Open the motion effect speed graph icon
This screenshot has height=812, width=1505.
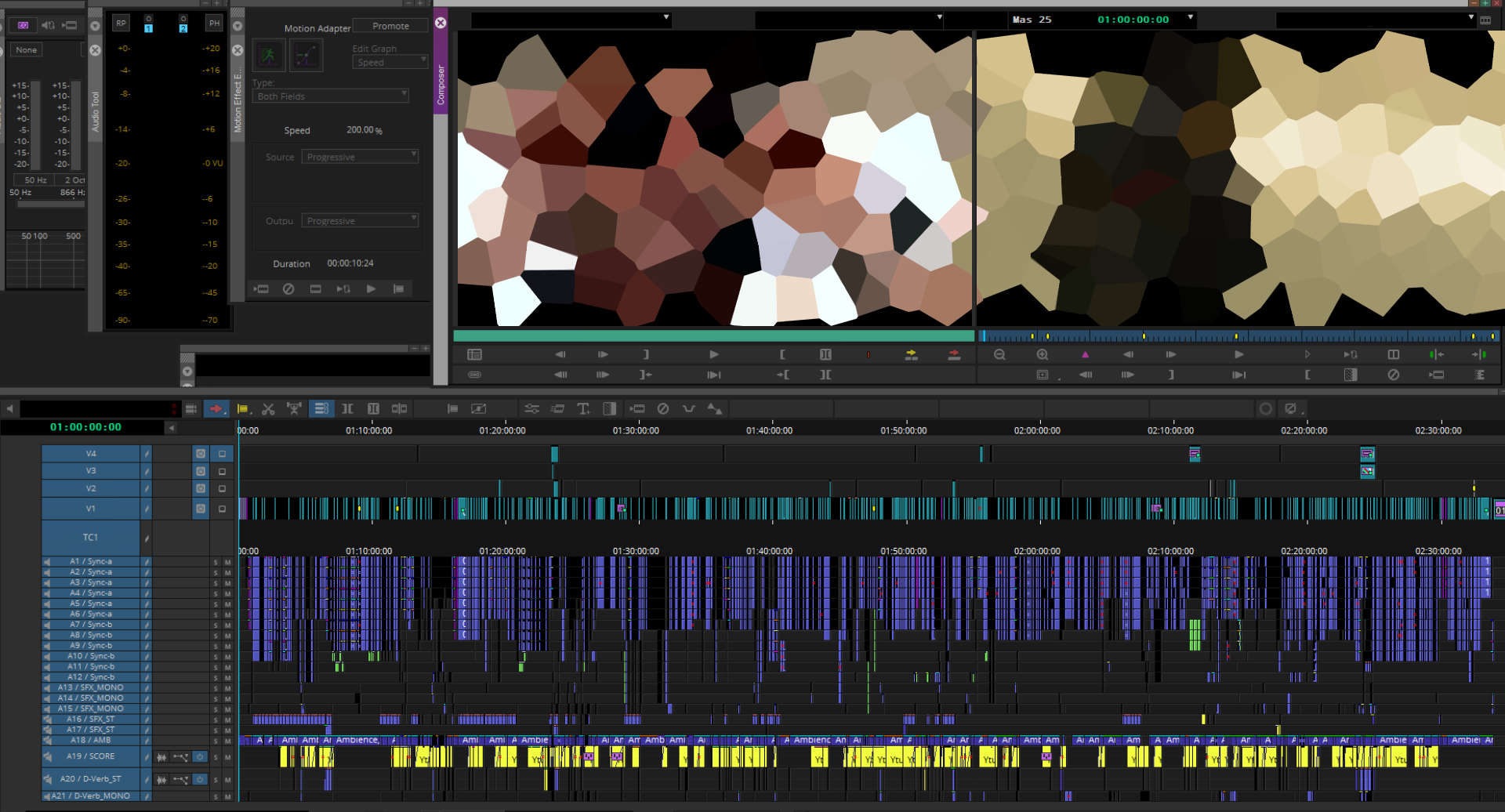[268, 55]
